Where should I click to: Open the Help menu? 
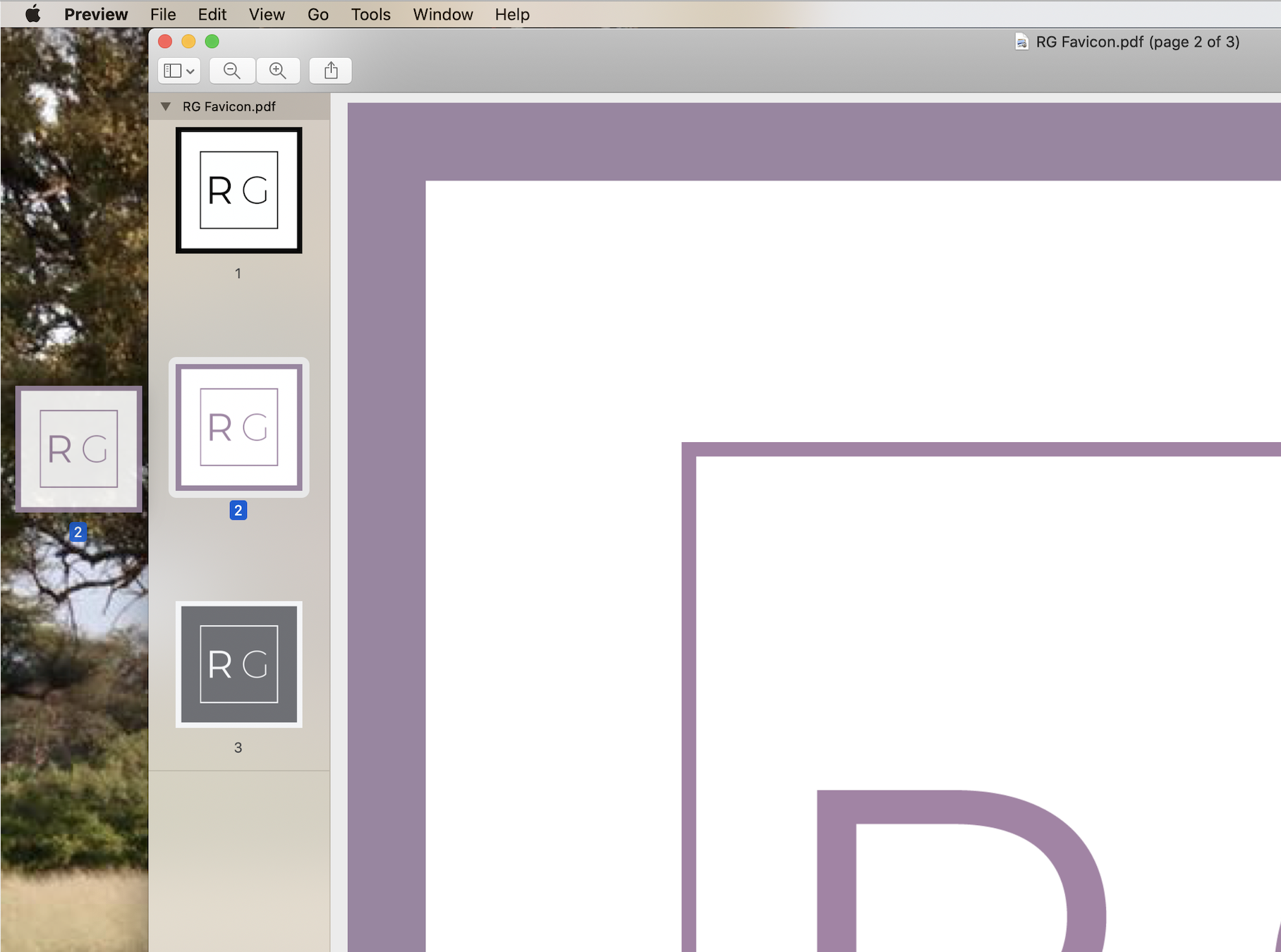point(512,14)
